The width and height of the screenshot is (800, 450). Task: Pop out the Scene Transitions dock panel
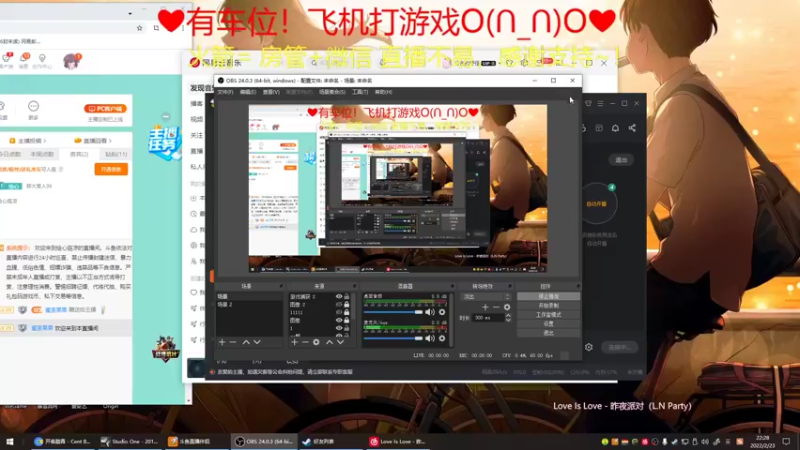click(x=510, y=286)
